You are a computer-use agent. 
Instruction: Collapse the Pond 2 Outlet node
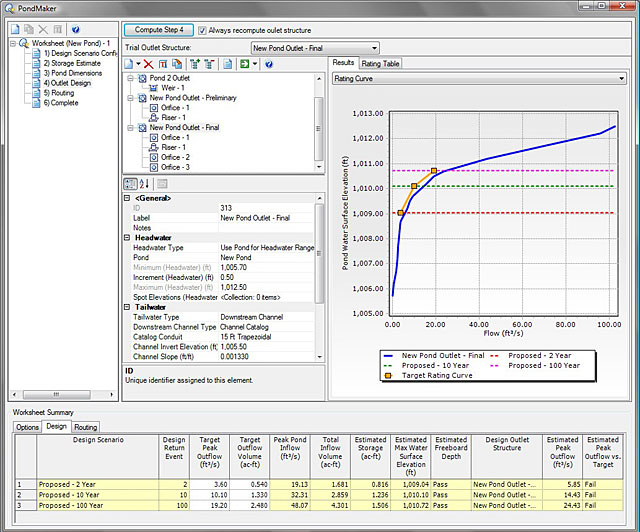tap(130, 78)
